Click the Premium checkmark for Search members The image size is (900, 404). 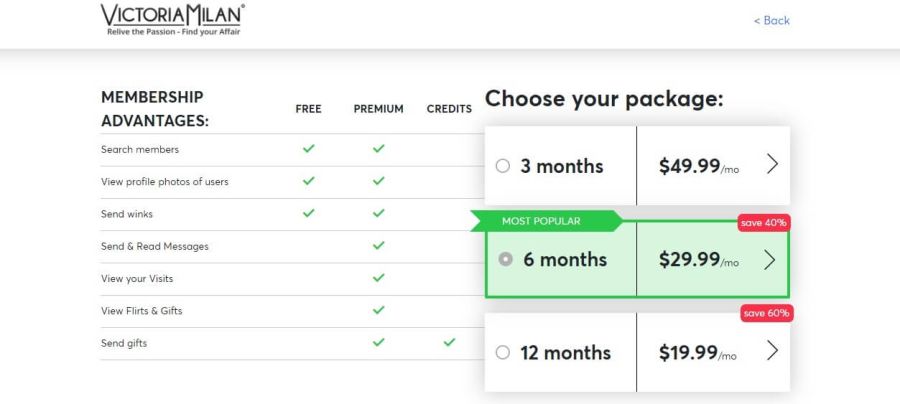(378, 149)
